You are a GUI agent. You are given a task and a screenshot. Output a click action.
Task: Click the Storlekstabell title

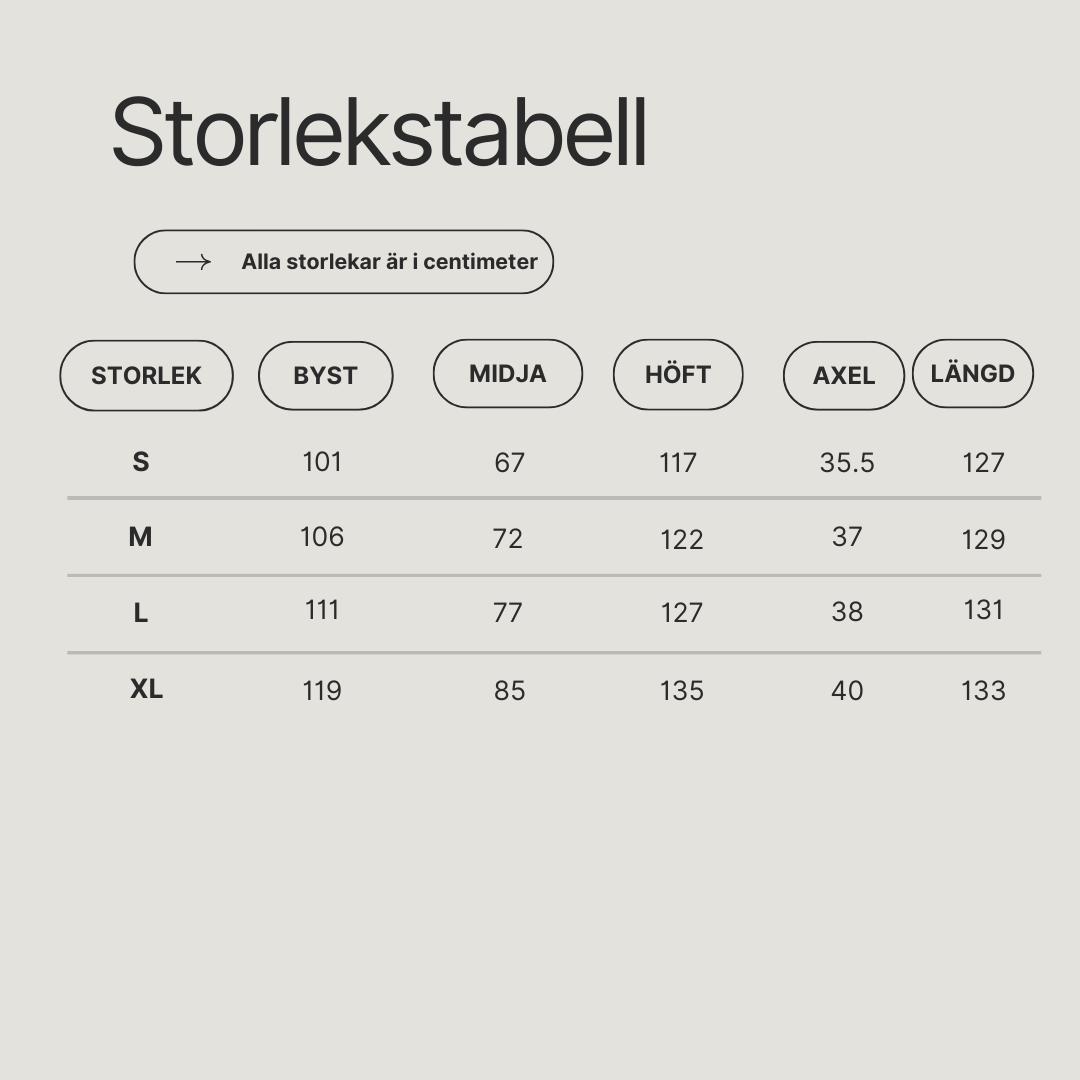pyautogui.click(x=380, y=132)
